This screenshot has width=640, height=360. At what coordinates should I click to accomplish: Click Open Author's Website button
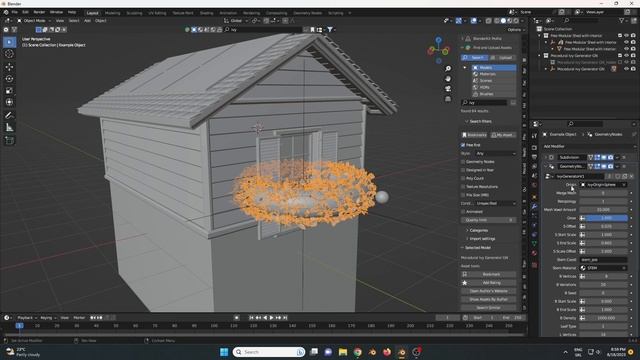(x=489, y=291)
